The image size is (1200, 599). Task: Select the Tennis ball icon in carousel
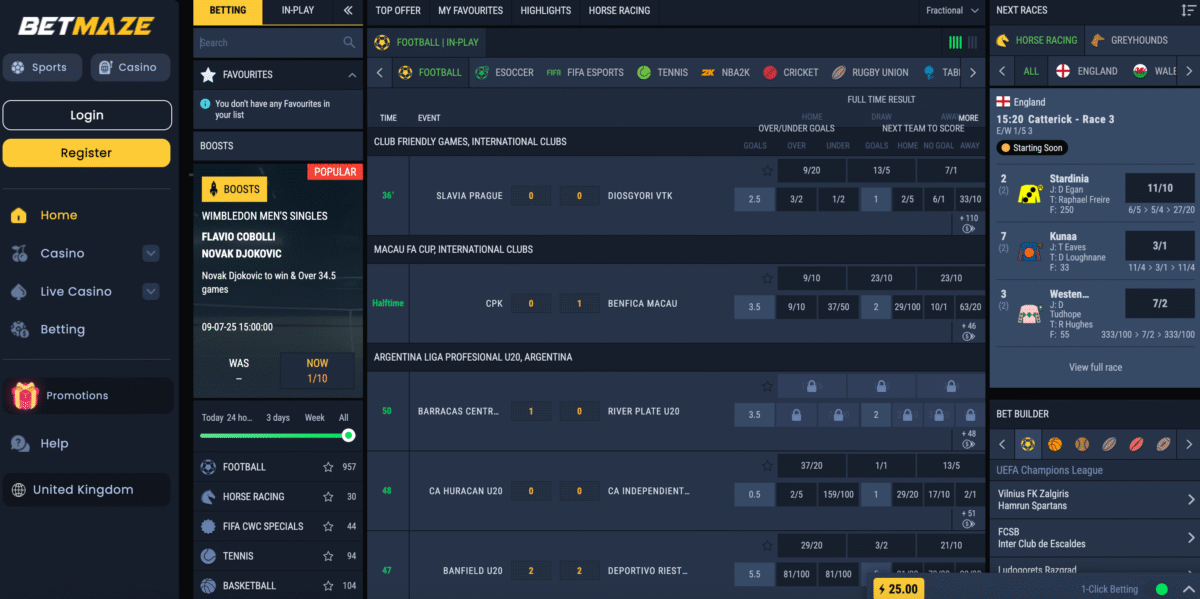644,72
